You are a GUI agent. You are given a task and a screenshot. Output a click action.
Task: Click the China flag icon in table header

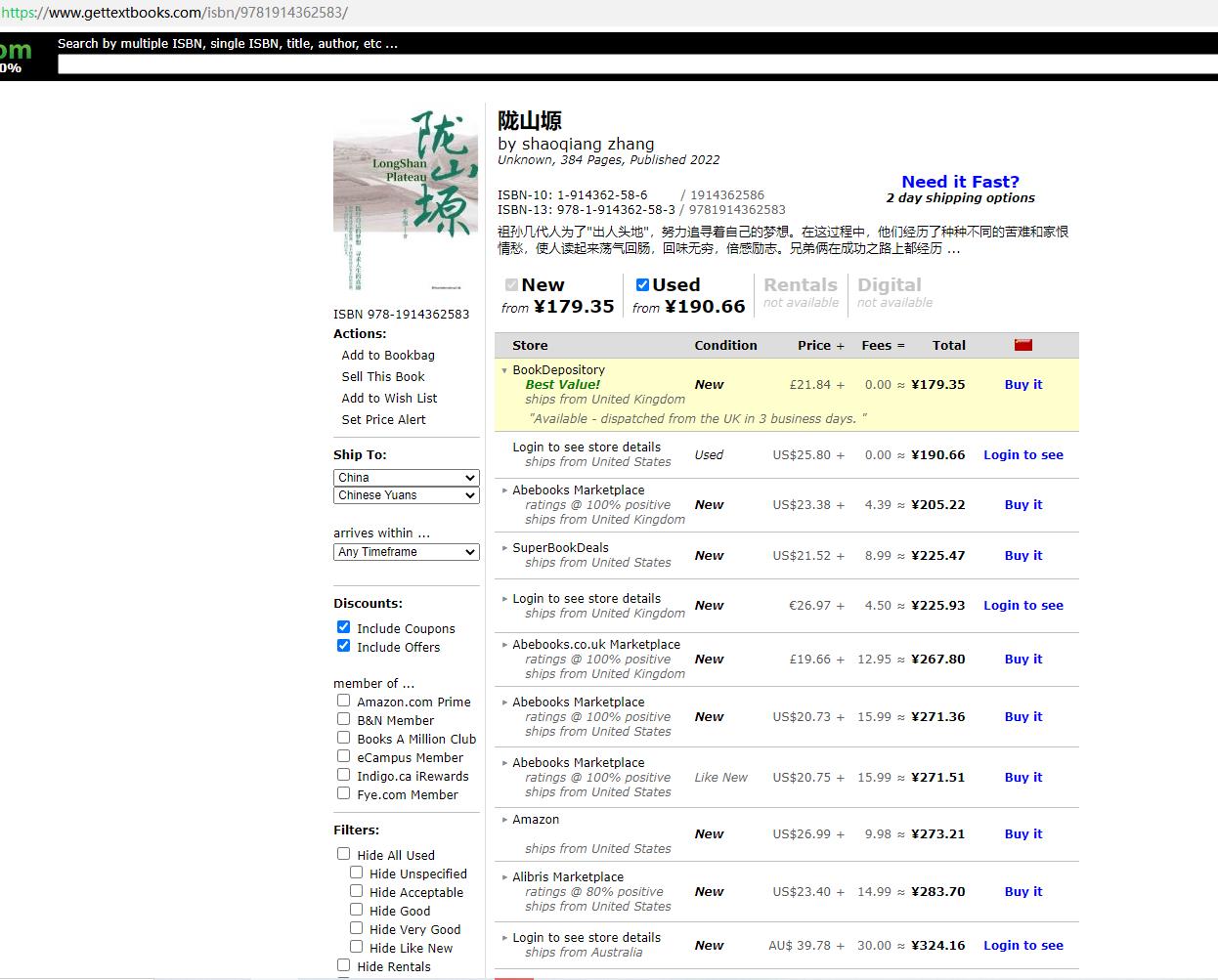(1023, 345)
